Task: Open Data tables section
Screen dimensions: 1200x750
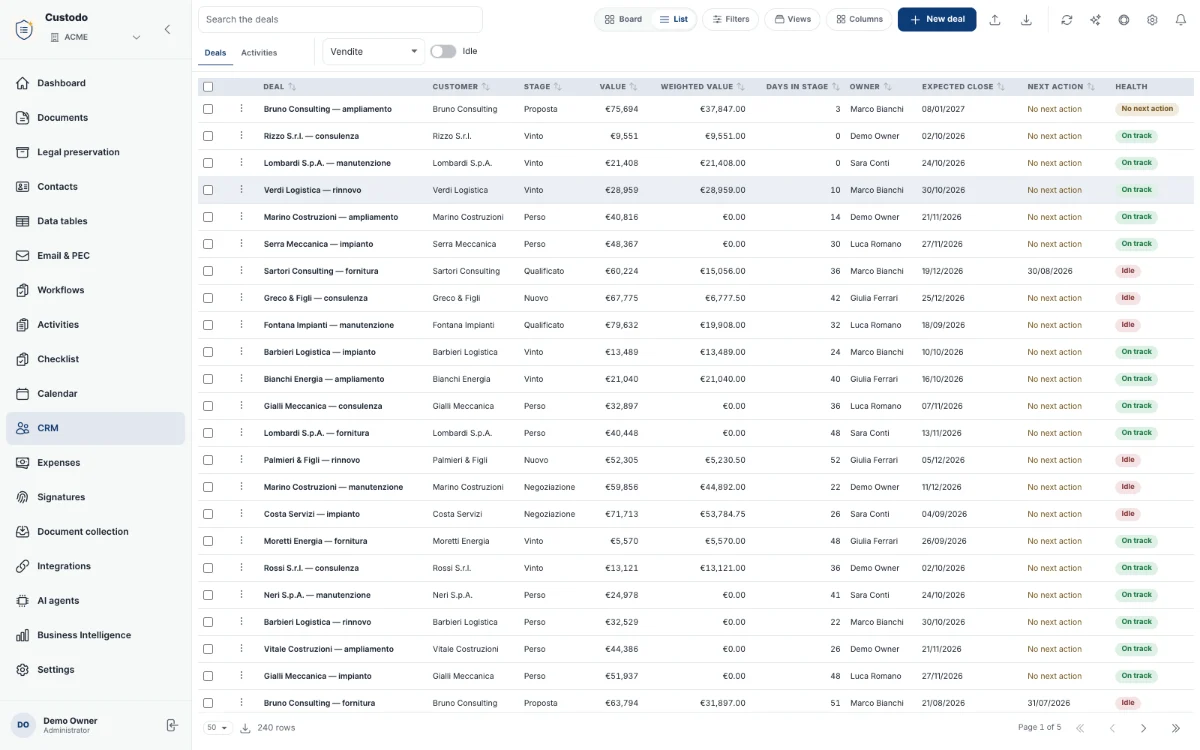Action: click(95, 221)
